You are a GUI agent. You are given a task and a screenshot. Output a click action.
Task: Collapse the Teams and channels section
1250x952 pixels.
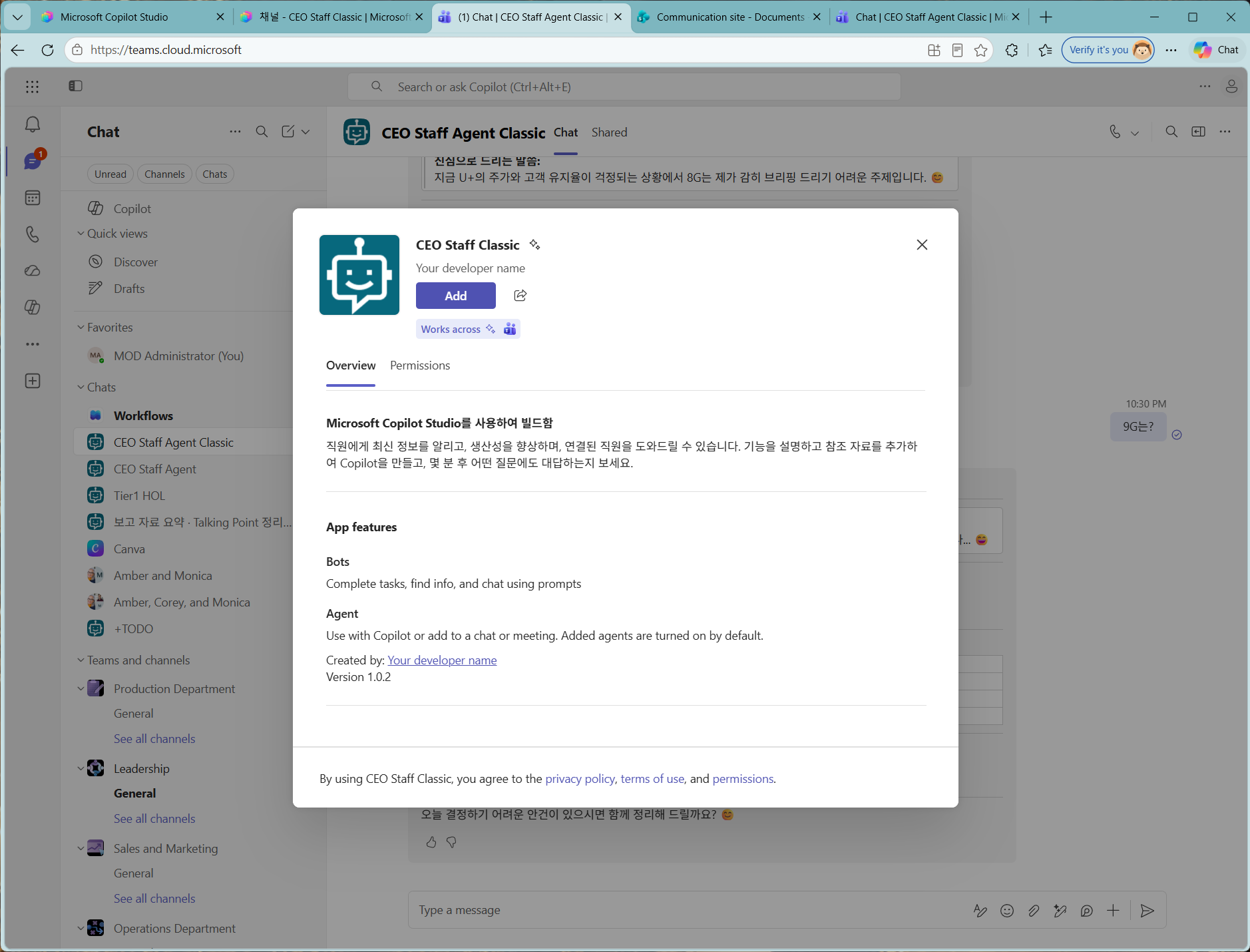point(81,660)
